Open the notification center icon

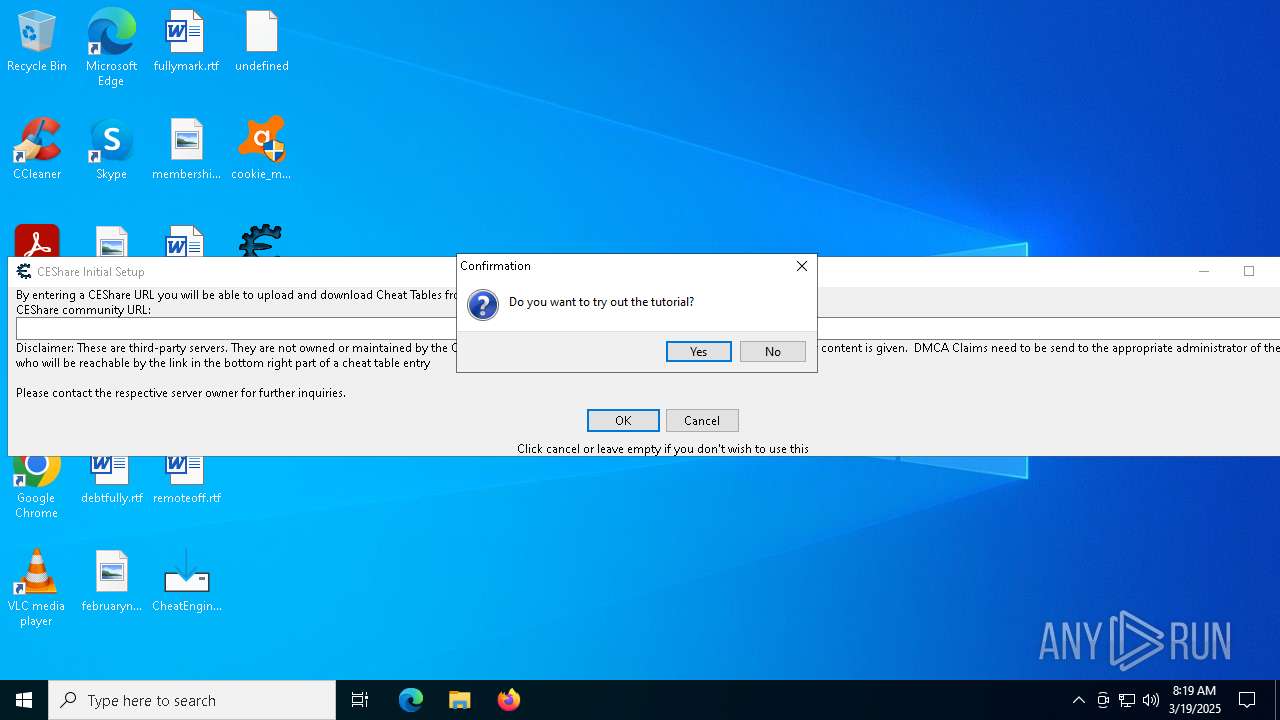tap(1247, 700)
